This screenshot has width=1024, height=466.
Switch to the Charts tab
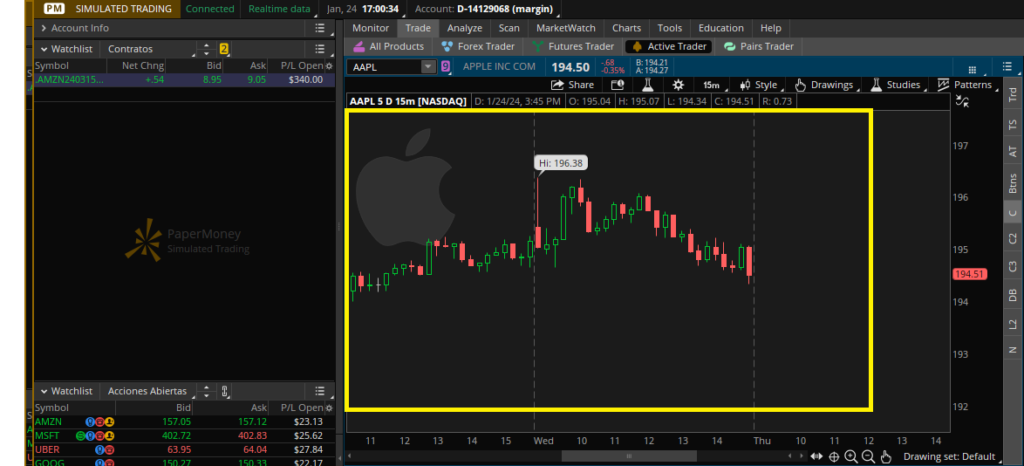click(626, 28)
